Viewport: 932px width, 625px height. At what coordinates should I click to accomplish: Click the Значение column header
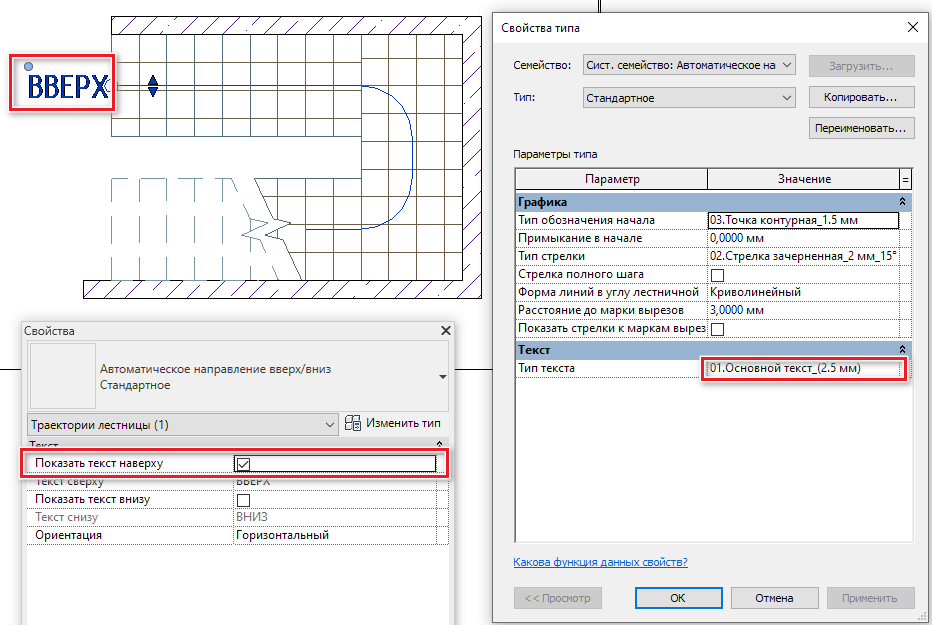tap(804, 179)
